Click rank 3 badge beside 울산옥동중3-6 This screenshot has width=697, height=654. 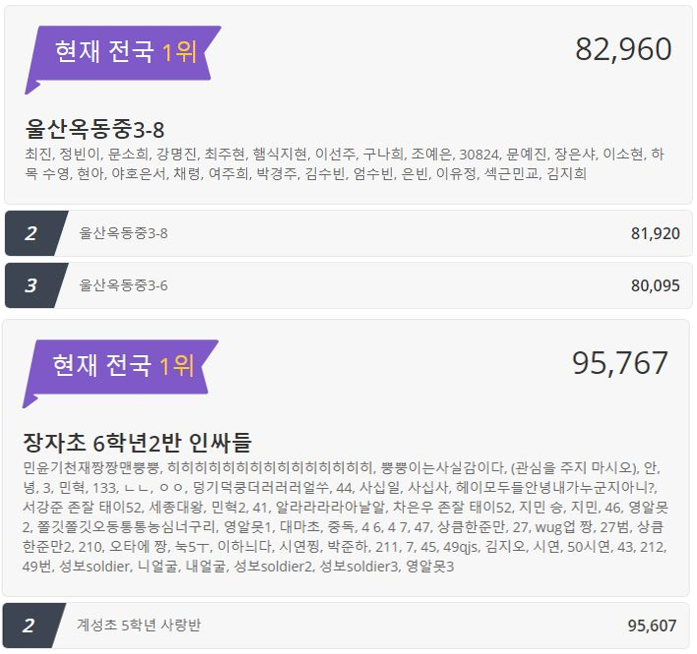click(36, 285)
